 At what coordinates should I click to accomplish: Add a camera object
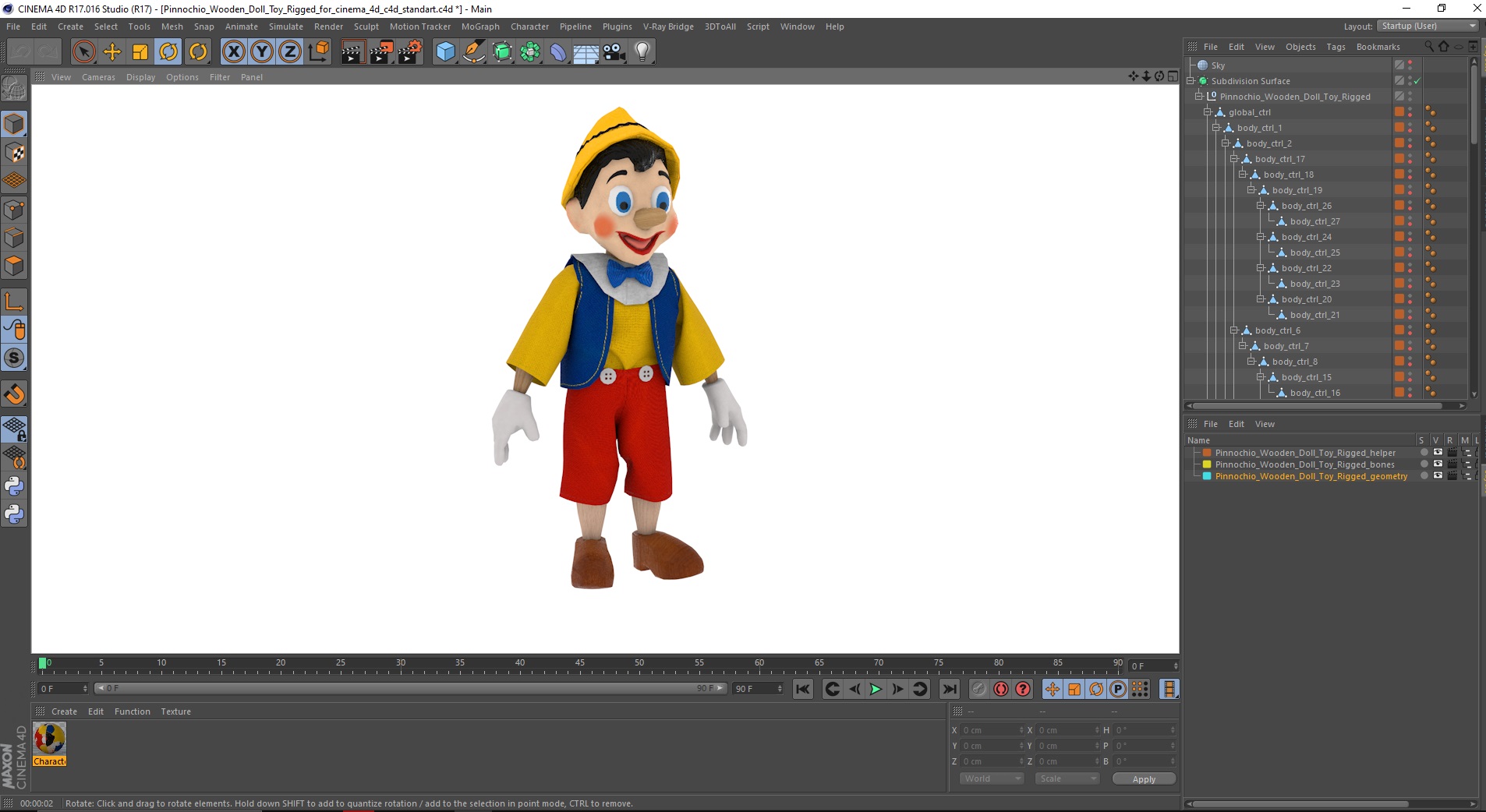click(614, 52)
